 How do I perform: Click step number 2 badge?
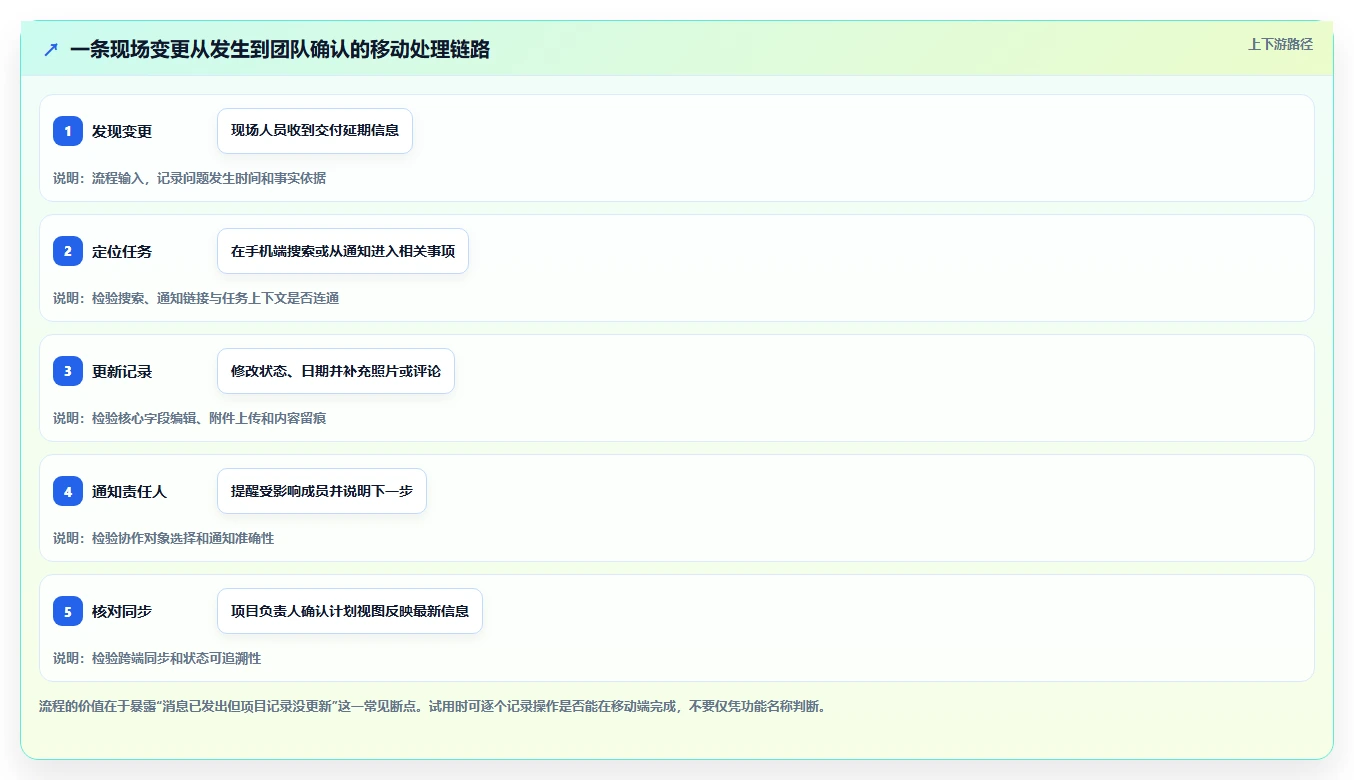coord(68,251)
